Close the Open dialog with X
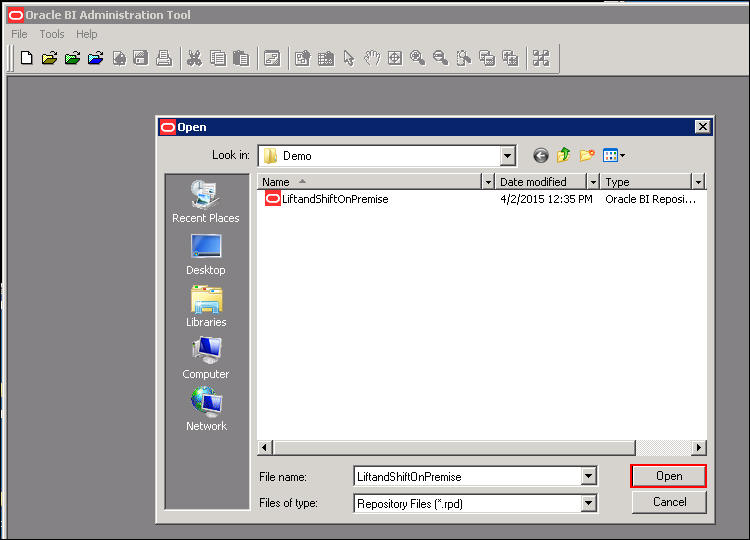Screen dimensions: 750x540 coord(703,127)
